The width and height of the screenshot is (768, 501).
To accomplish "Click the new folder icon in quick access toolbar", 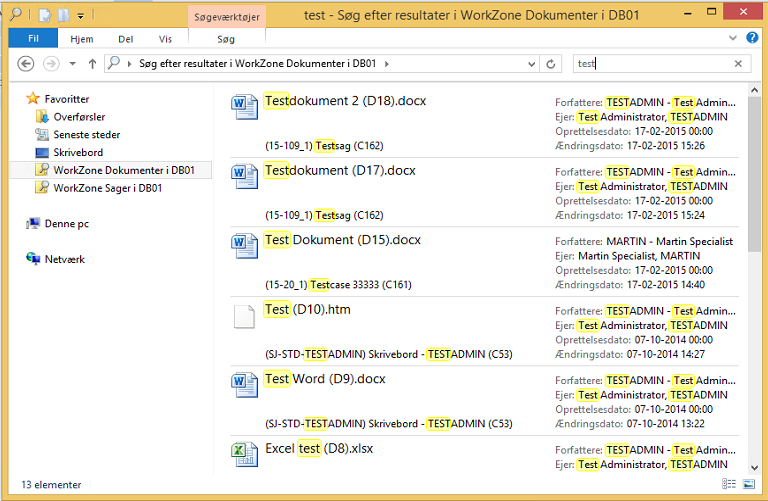I will click(x=64, y=15).
